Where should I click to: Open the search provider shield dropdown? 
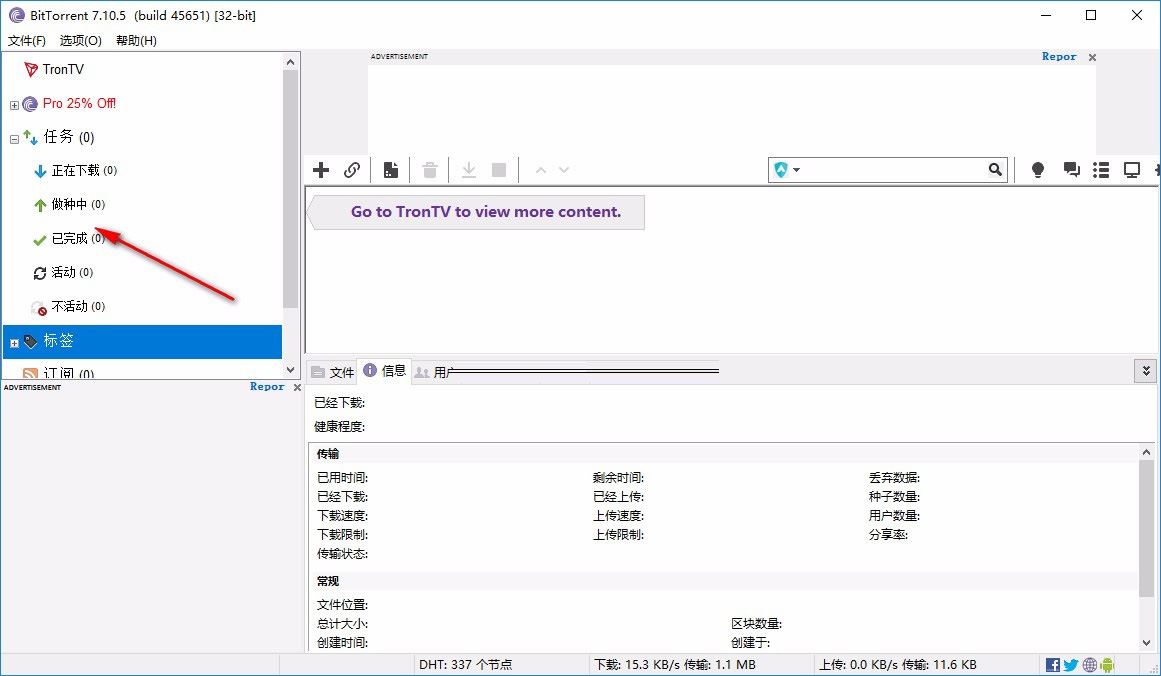[x=786, y=170]
